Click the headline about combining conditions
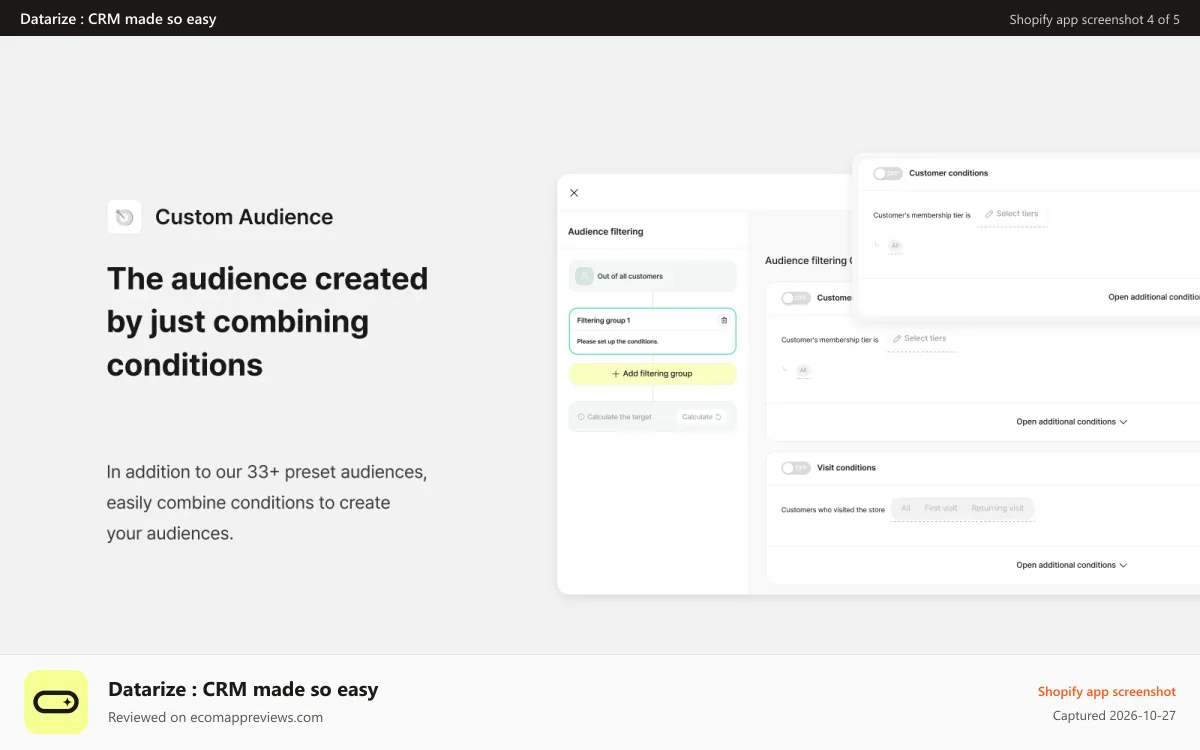The height and width of the screenshot is (750, 1200). click(268, 321)
